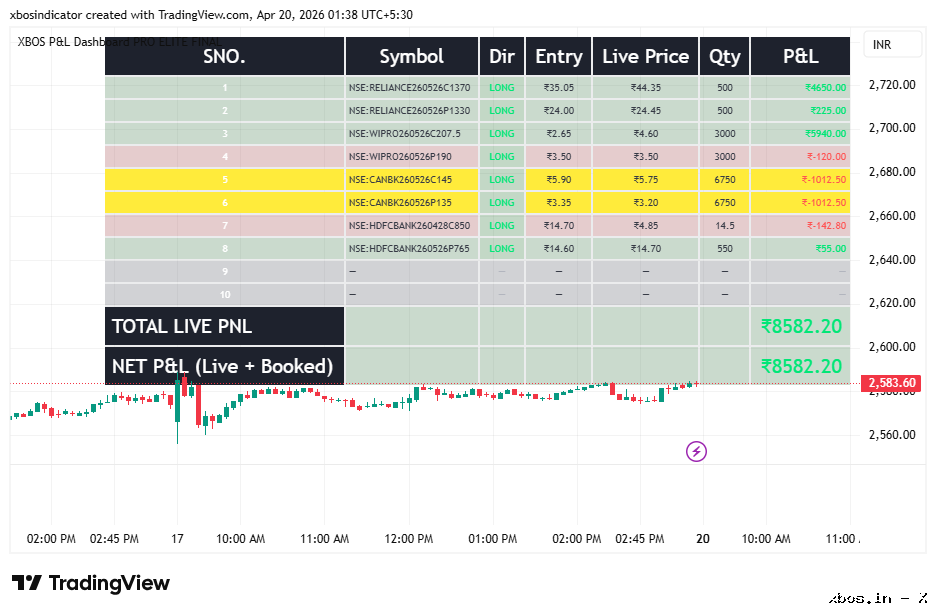936x613 pixels.
Task: Click the ₹5940.00 P&L value
Action: (826, 134)
